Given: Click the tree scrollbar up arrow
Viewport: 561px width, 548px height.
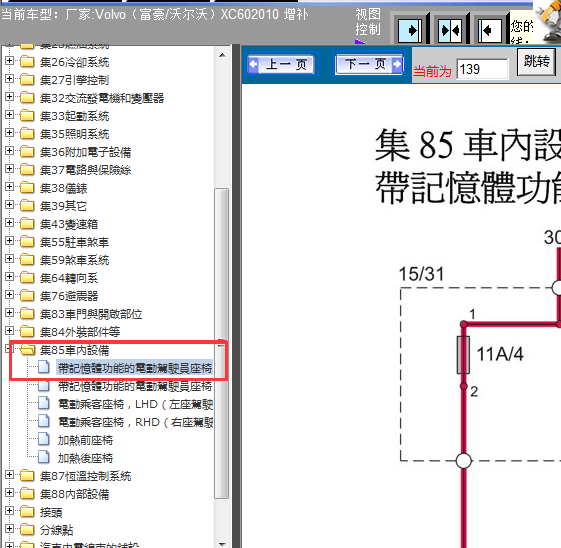Looking at the screenshot, I should 222,55.
